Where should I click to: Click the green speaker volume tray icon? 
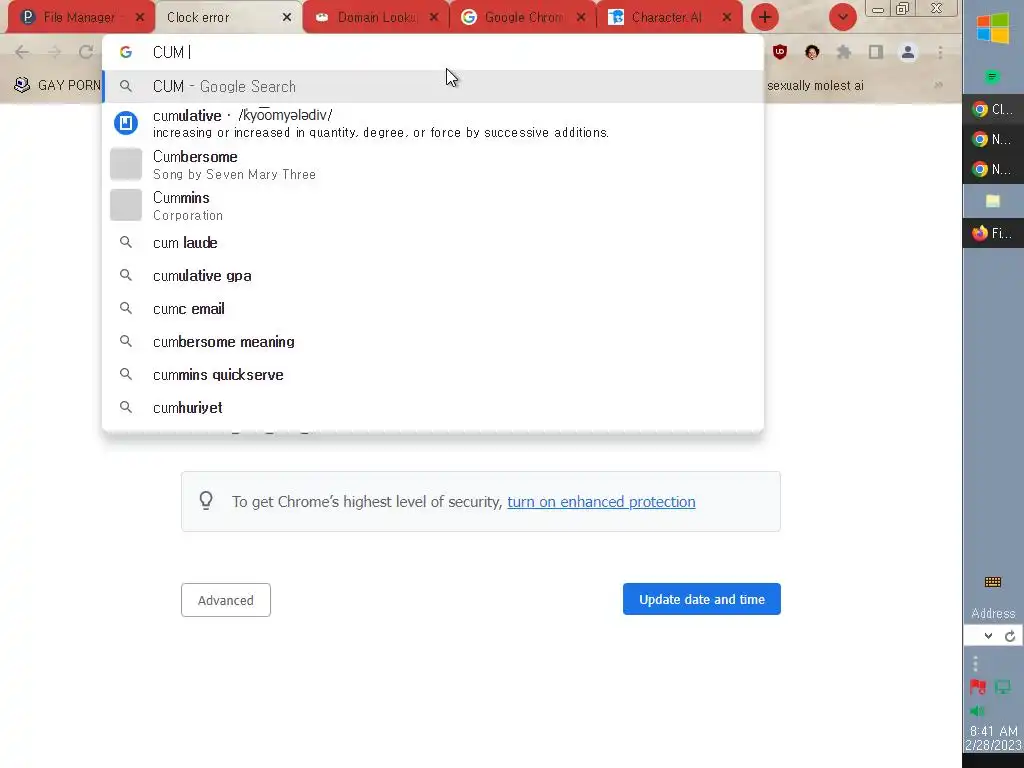point(977,711)
